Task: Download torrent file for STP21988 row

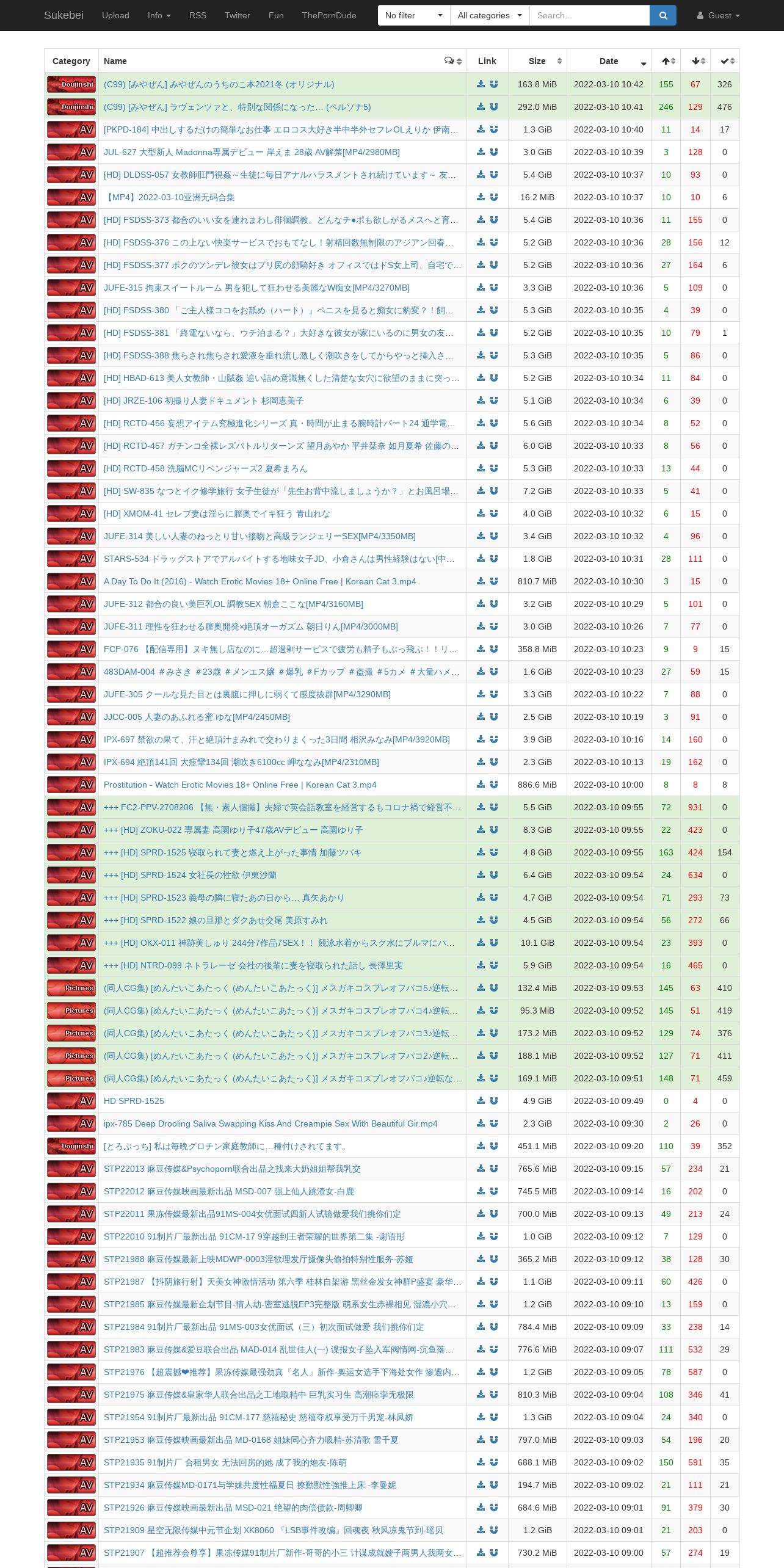Action: point(481,1259)
